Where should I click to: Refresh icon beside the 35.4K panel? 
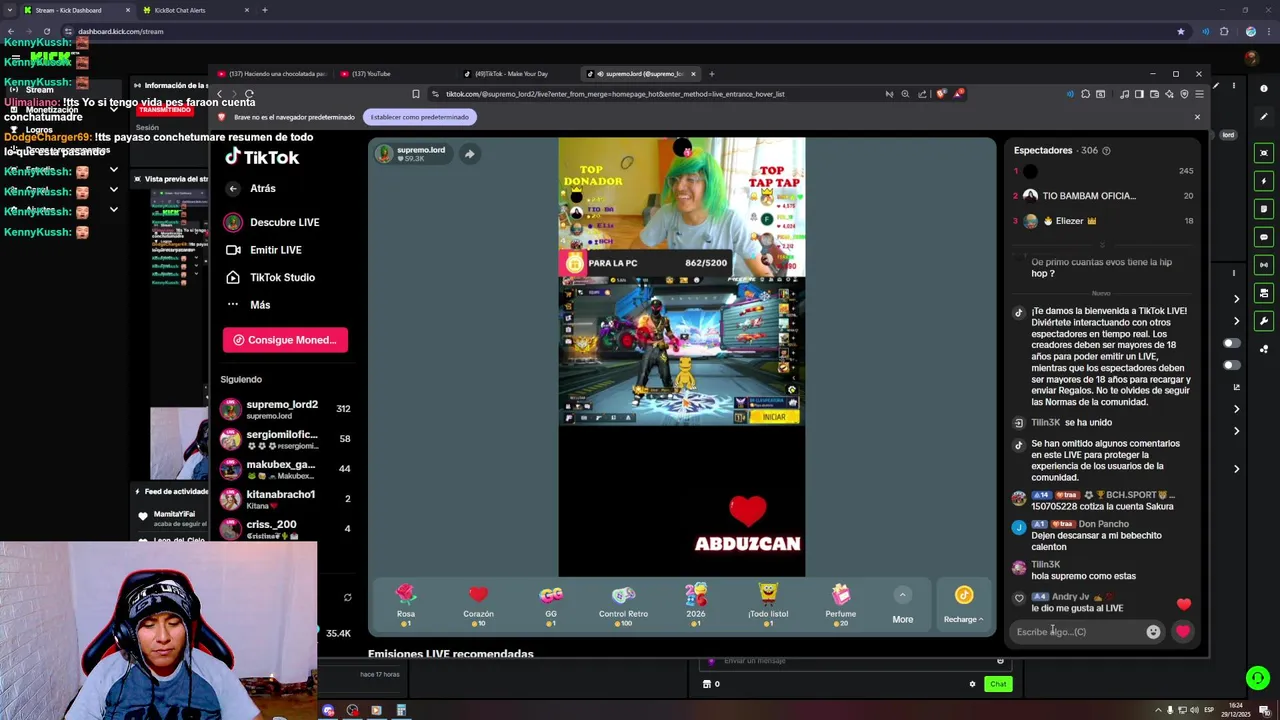click(x=347, y=598)
